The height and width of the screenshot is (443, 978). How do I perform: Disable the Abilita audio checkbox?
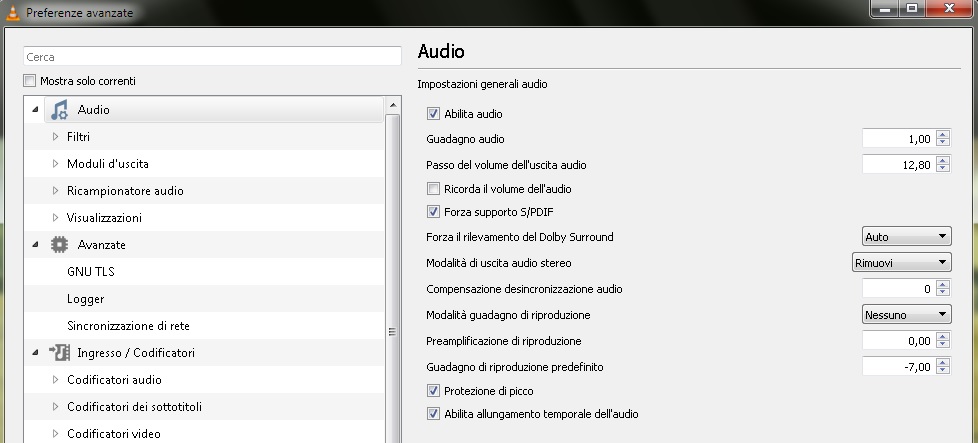tap(433, 114)
